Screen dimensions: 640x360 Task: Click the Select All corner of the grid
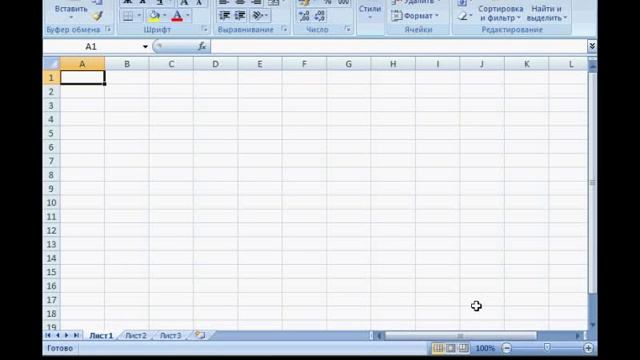coord(51,64)
